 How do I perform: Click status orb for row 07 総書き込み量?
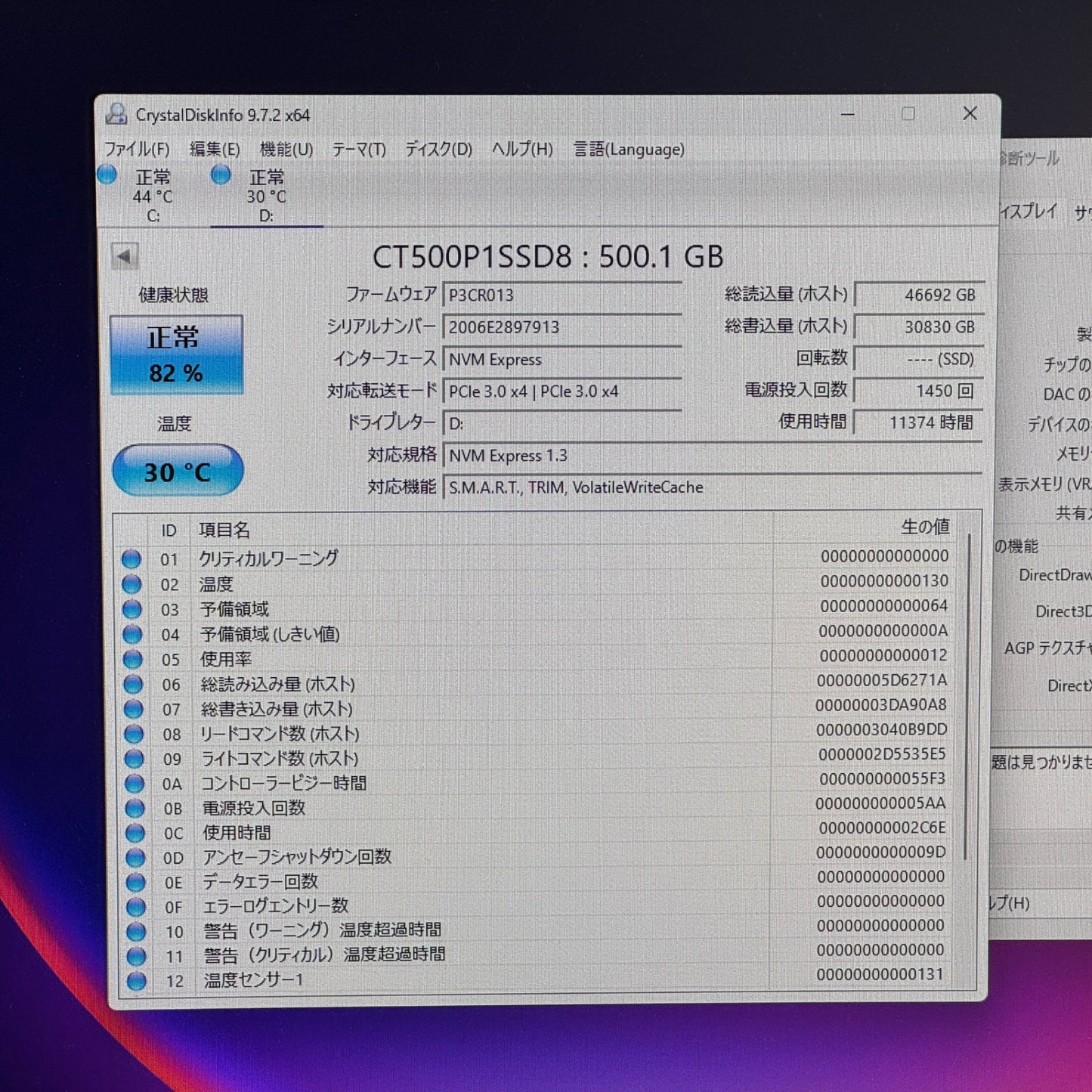[x=134, y=709]
